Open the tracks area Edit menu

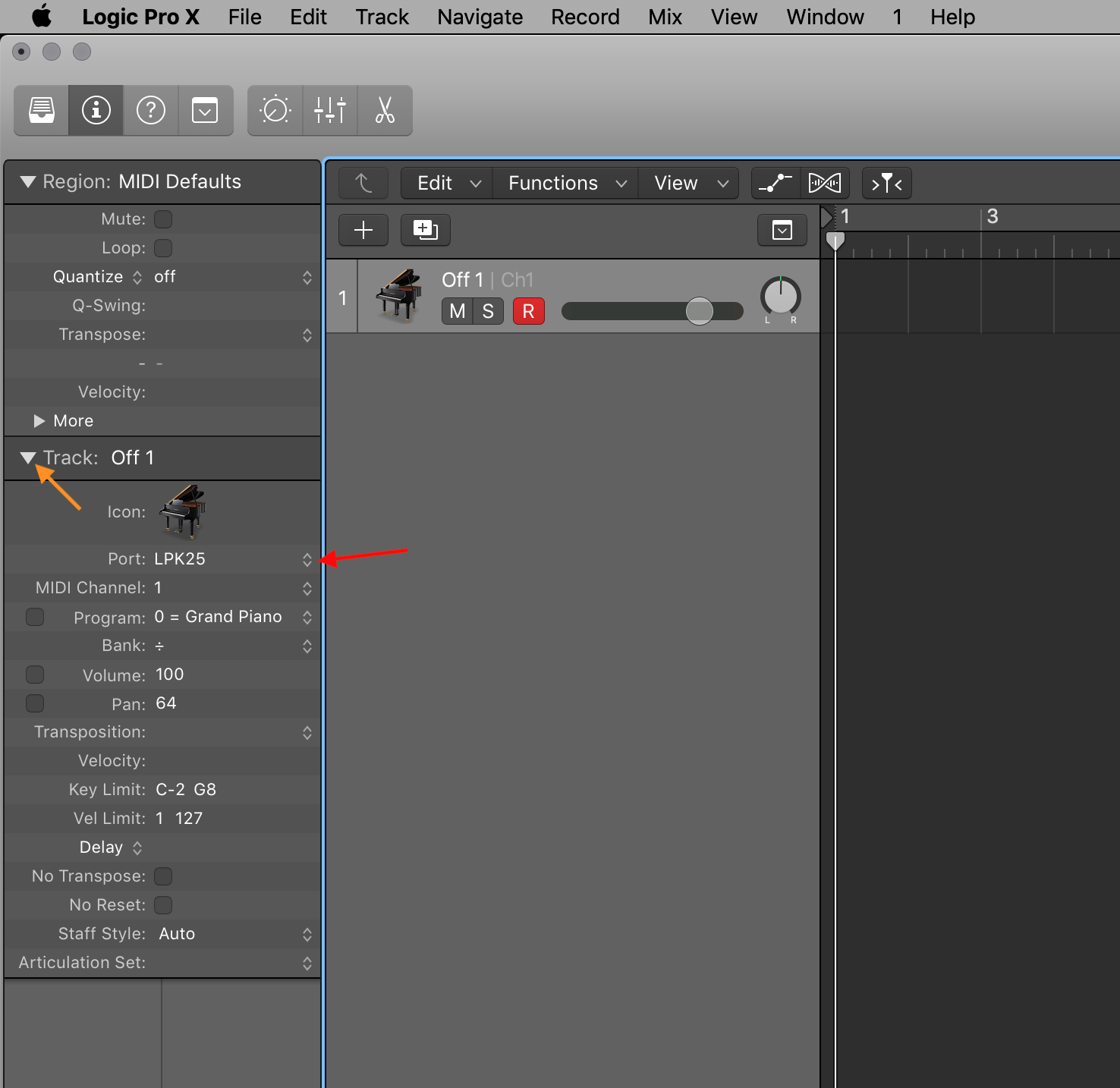click(x=448, y=183)
